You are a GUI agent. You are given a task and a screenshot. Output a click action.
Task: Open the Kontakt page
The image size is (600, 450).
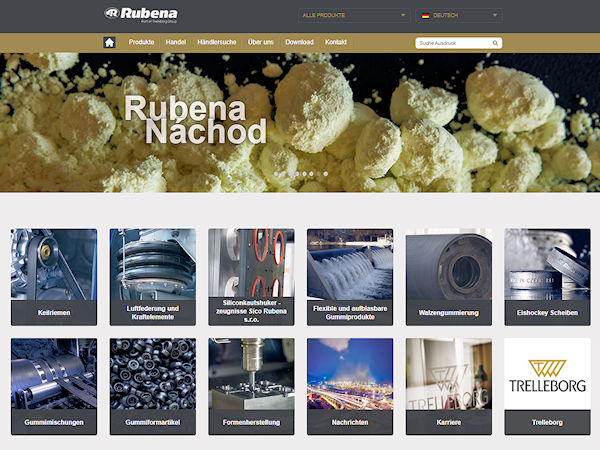pyautogui.click(x=336, y=42)
